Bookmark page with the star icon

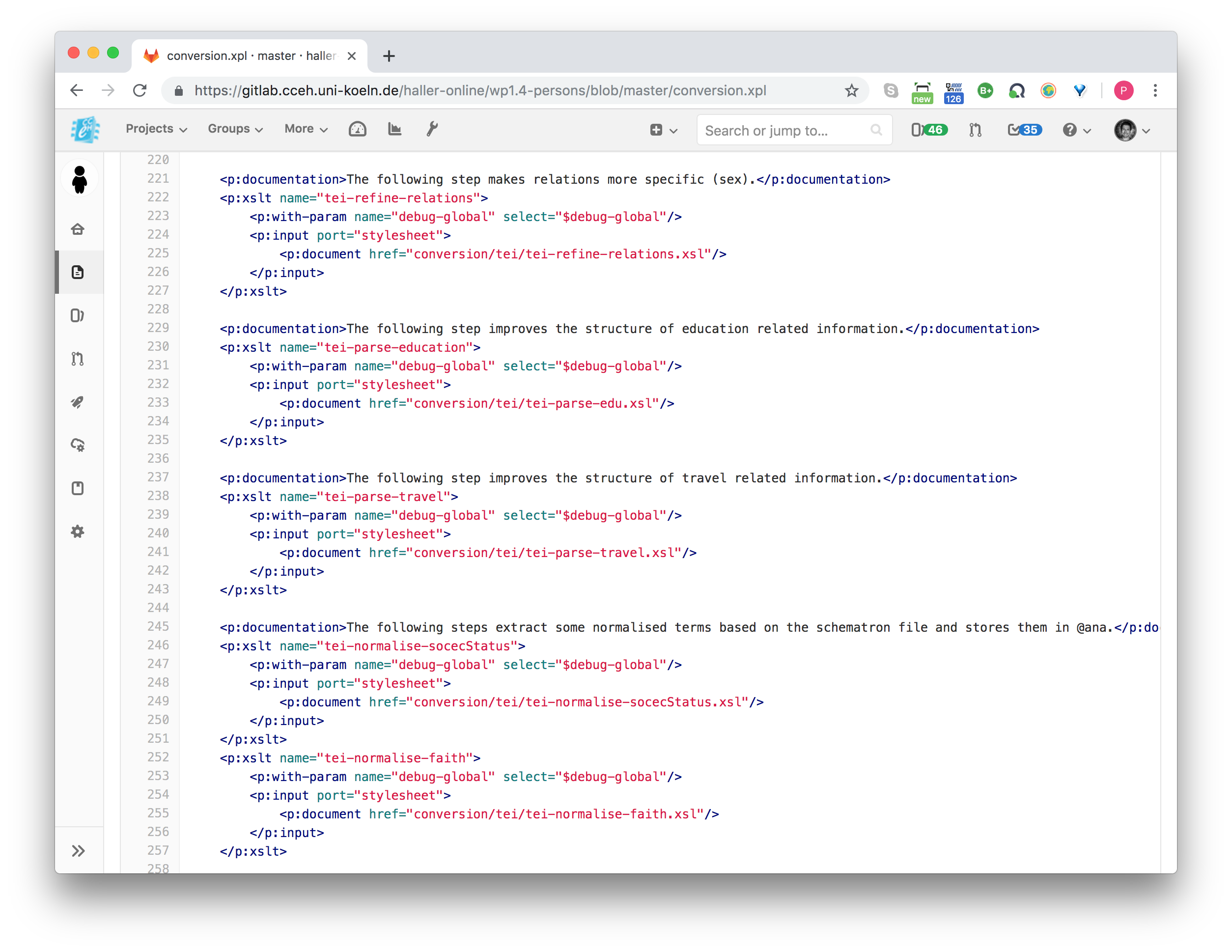click(851, 91)
